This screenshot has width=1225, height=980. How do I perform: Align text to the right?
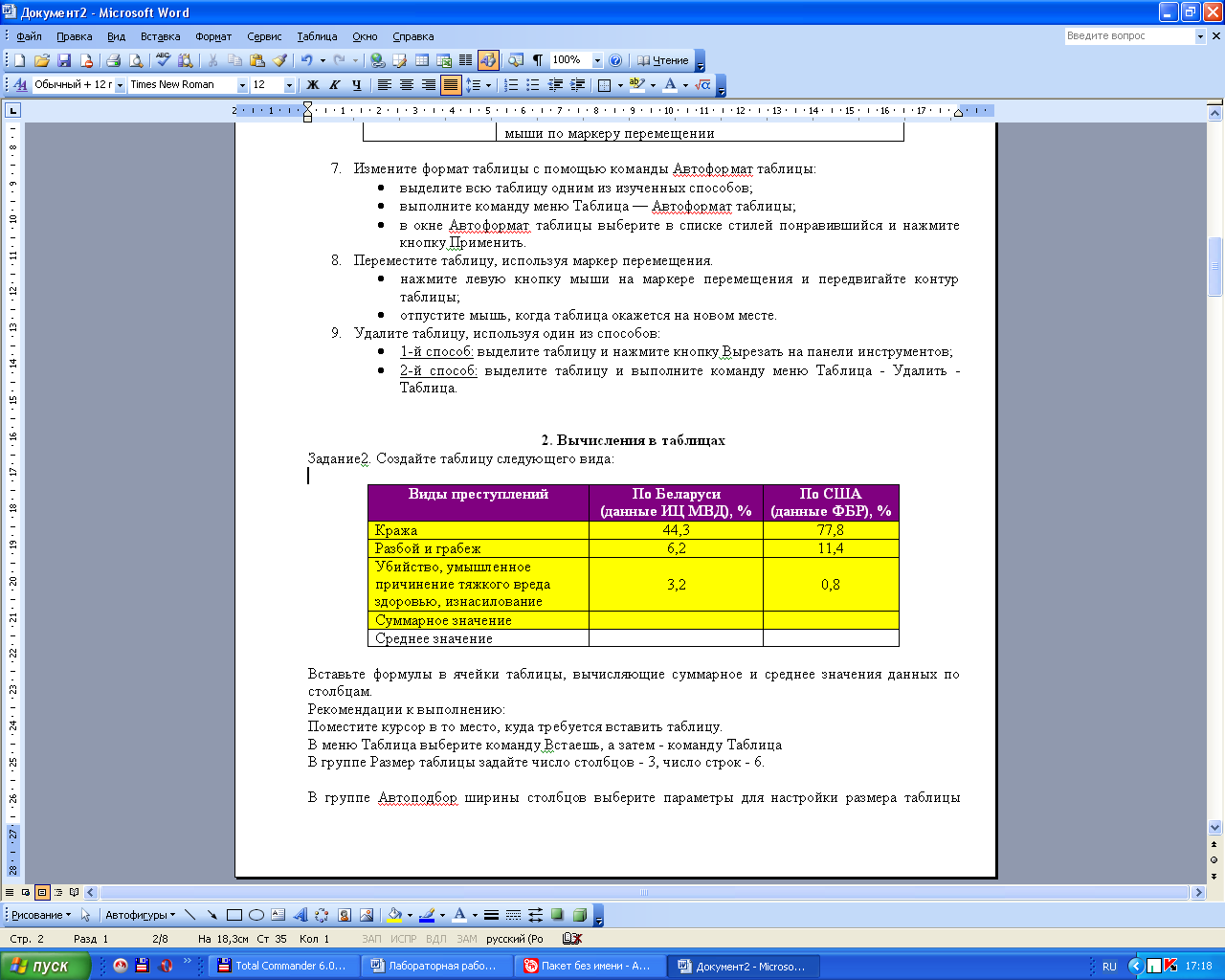coord(428,85)
